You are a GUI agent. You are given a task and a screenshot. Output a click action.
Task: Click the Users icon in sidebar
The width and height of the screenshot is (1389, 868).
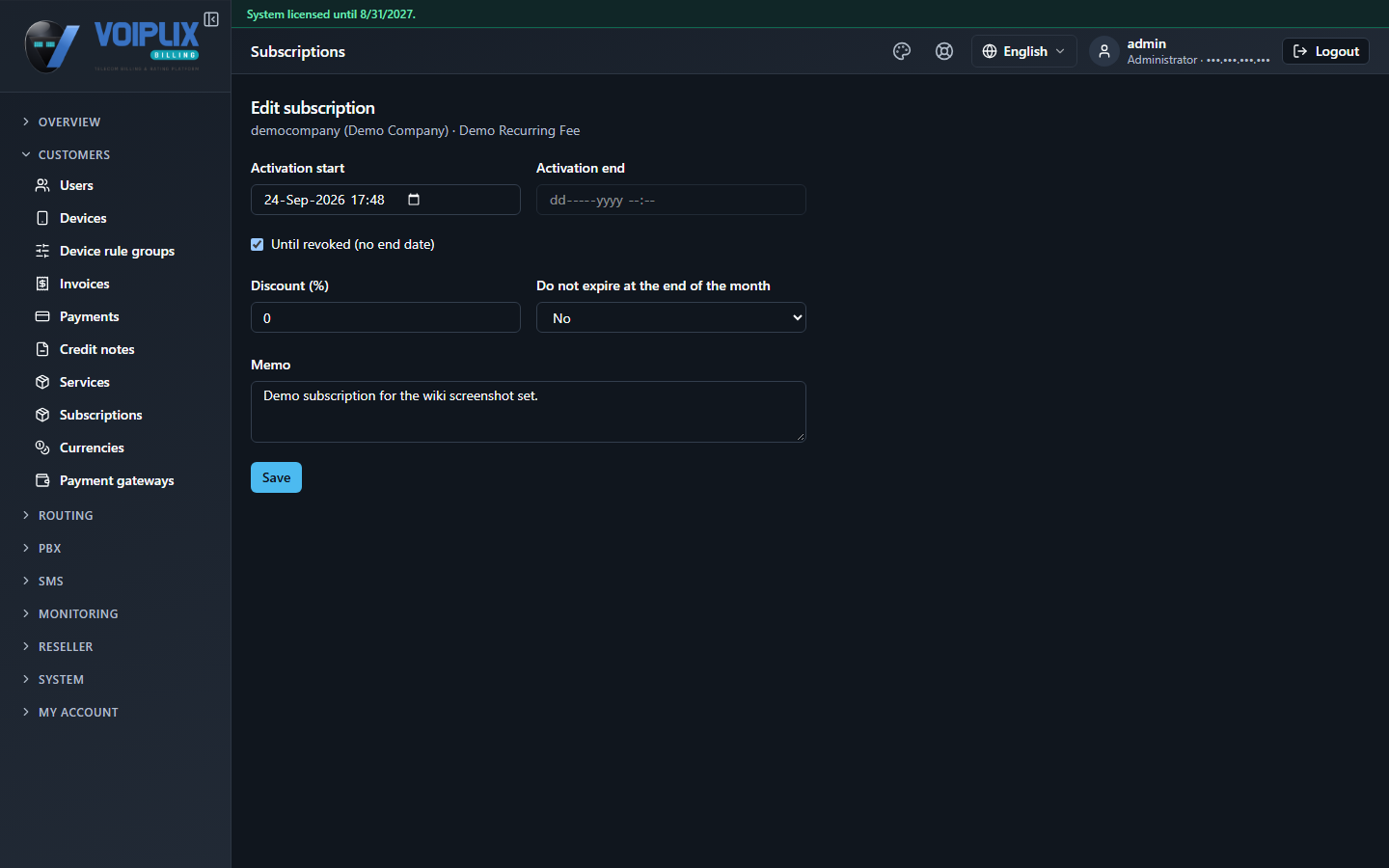click(x=42, y=185)
